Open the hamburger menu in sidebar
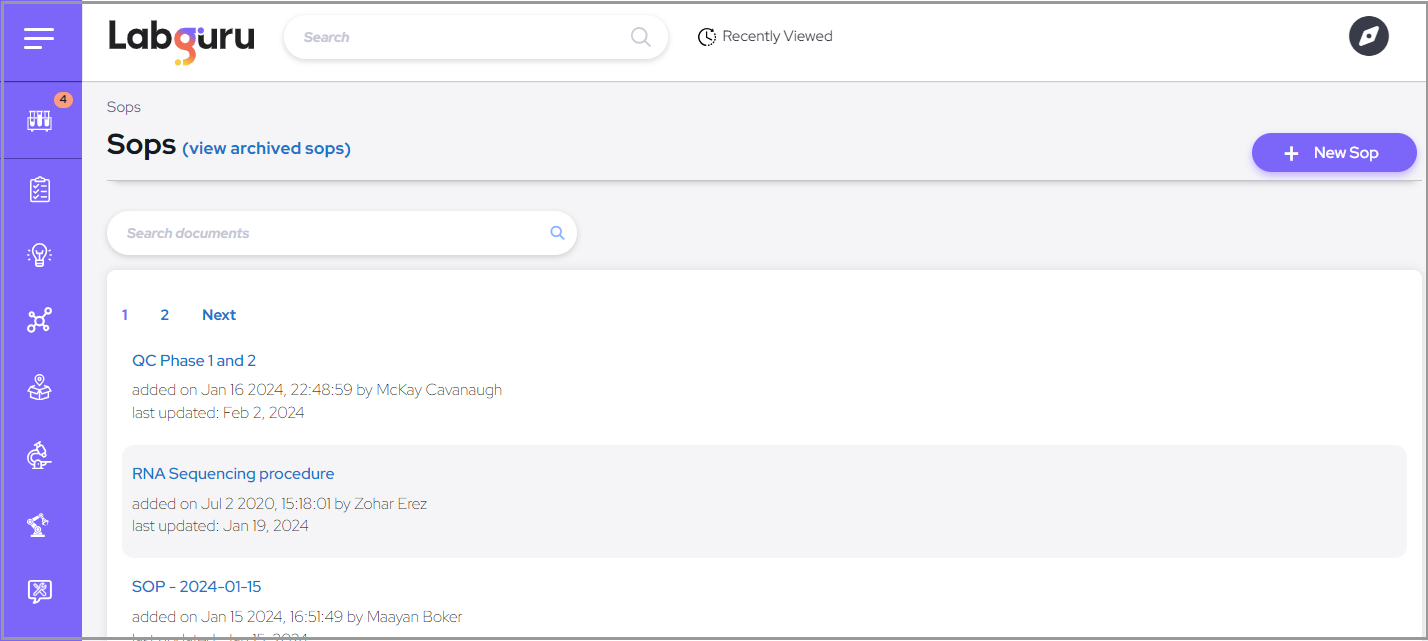This screenshot has width=1428, height=641. (39, 39)
